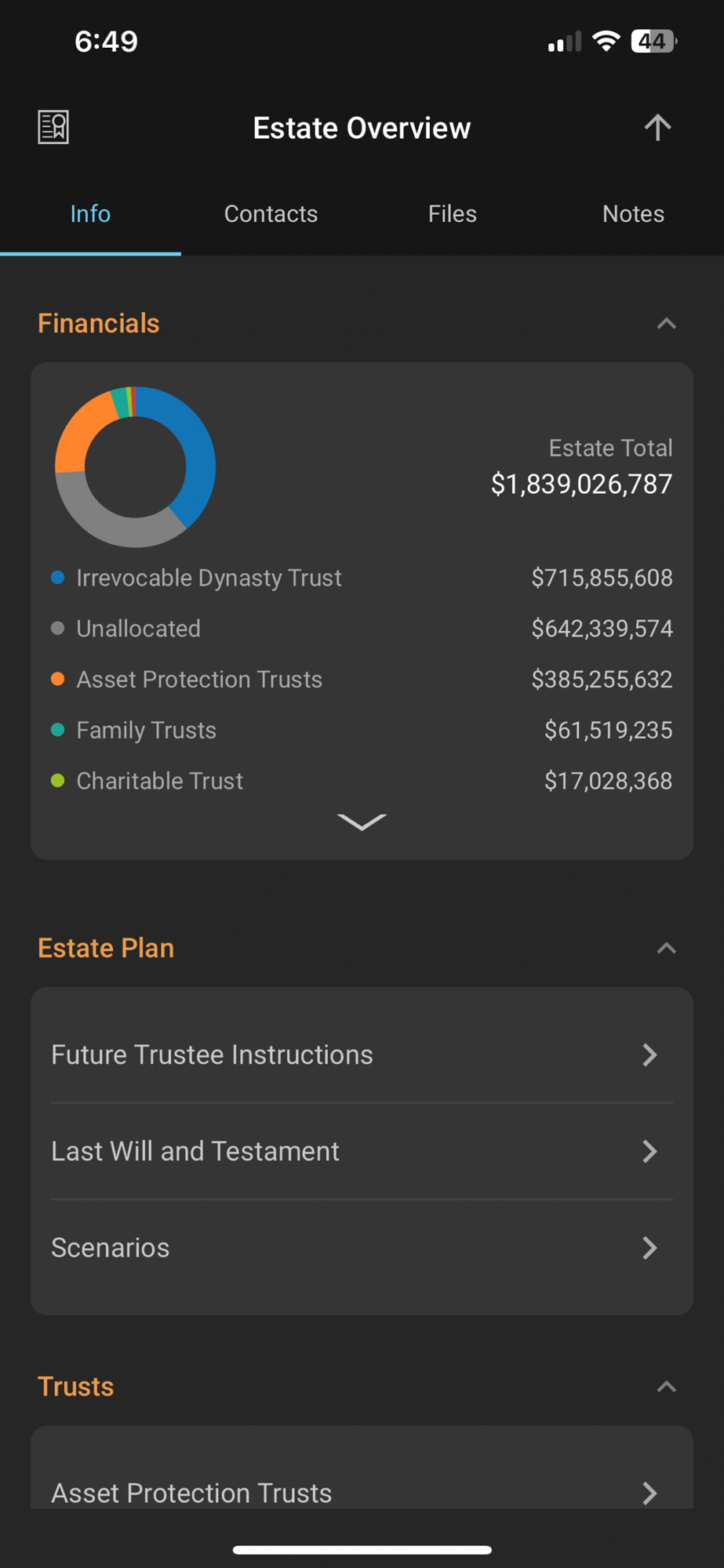Tap the upload arrow icon
Screen dimensions: 724x1568
point(657,127)
